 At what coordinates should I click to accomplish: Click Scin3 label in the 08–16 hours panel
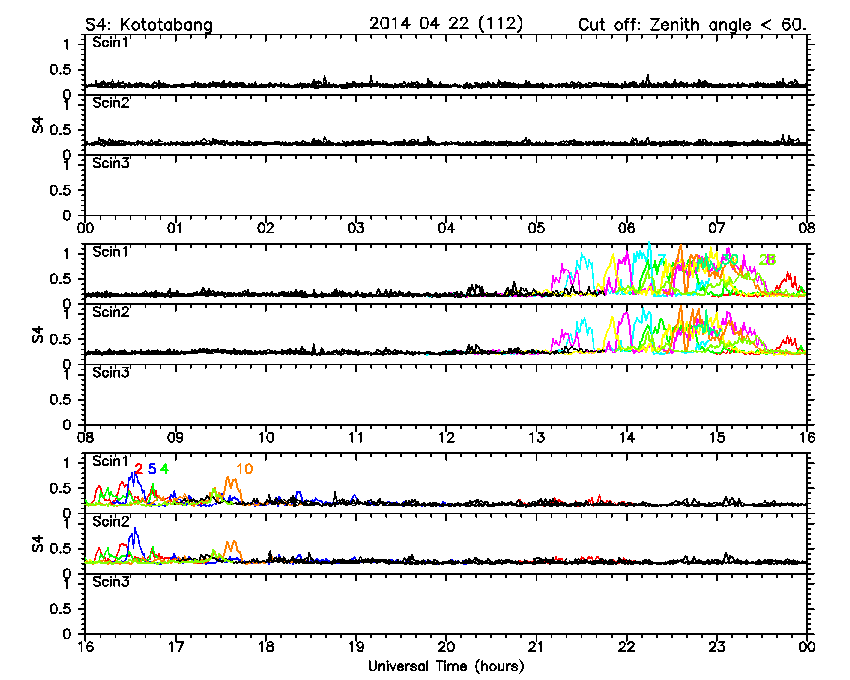111,372
